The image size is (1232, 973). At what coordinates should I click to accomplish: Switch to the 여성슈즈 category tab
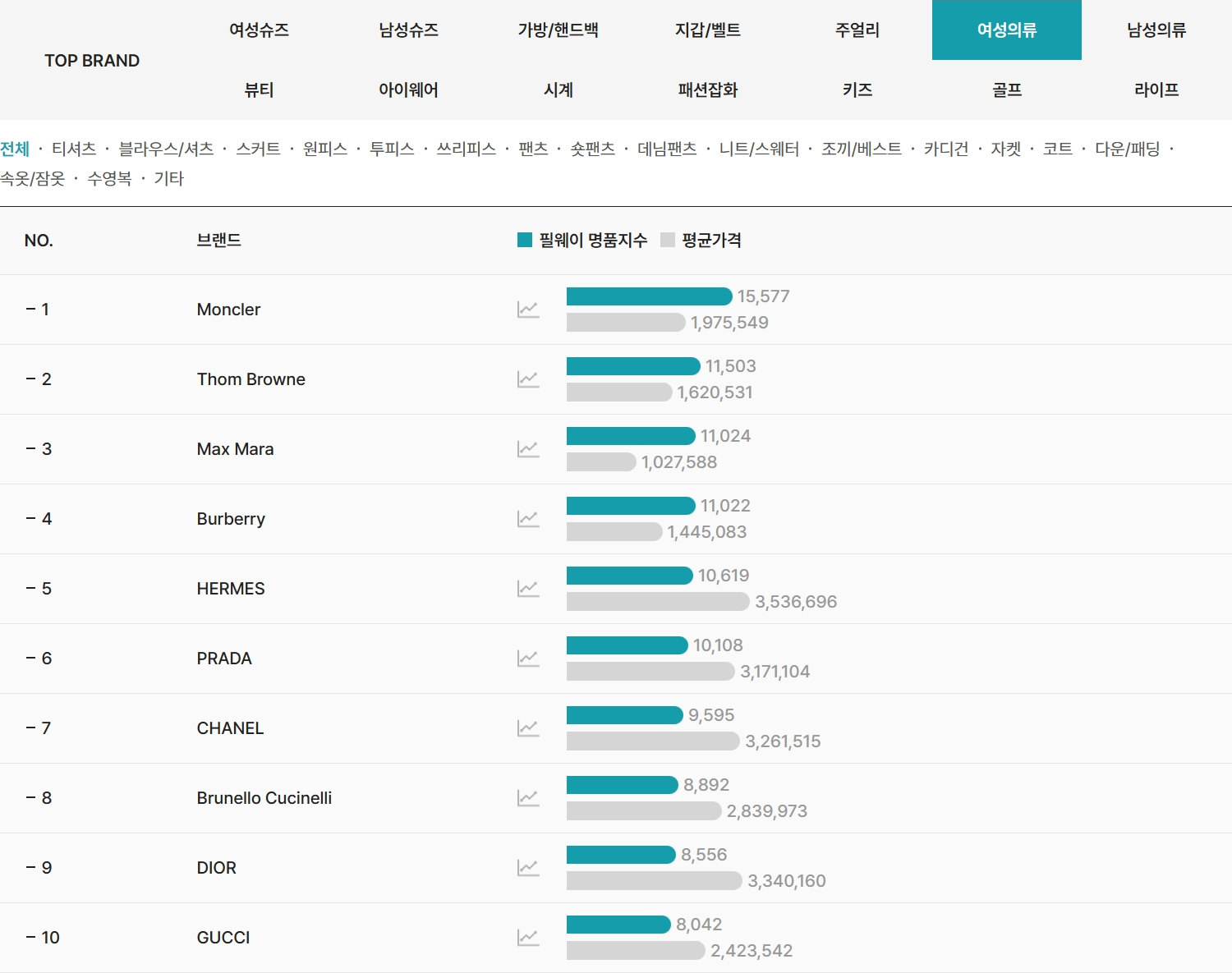point(259,30)
